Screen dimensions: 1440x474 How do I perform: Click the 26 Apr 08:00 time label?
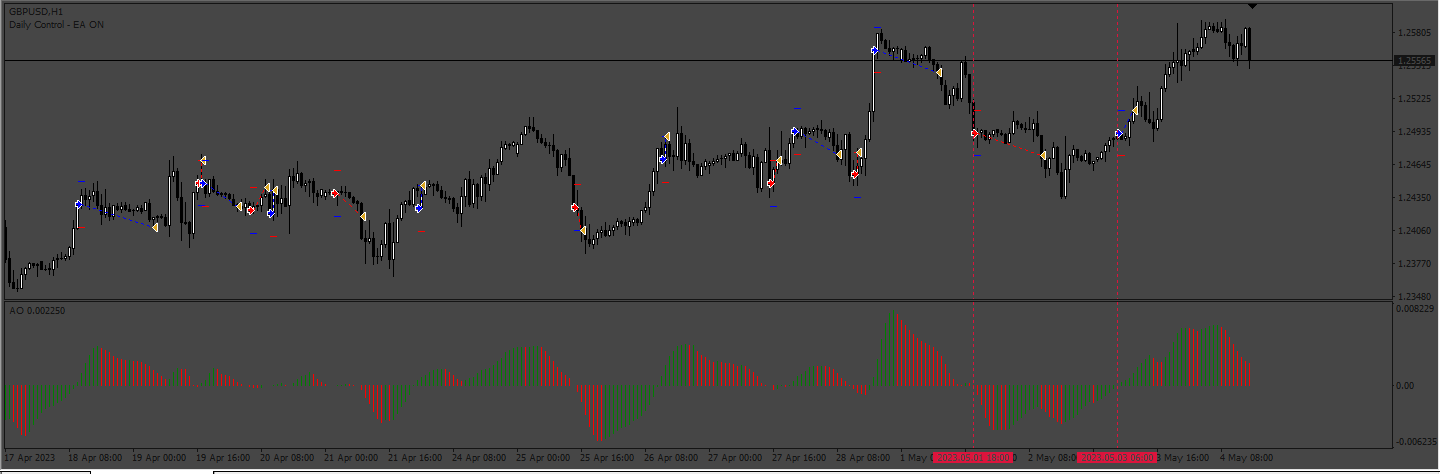click(x=670, y=458)
